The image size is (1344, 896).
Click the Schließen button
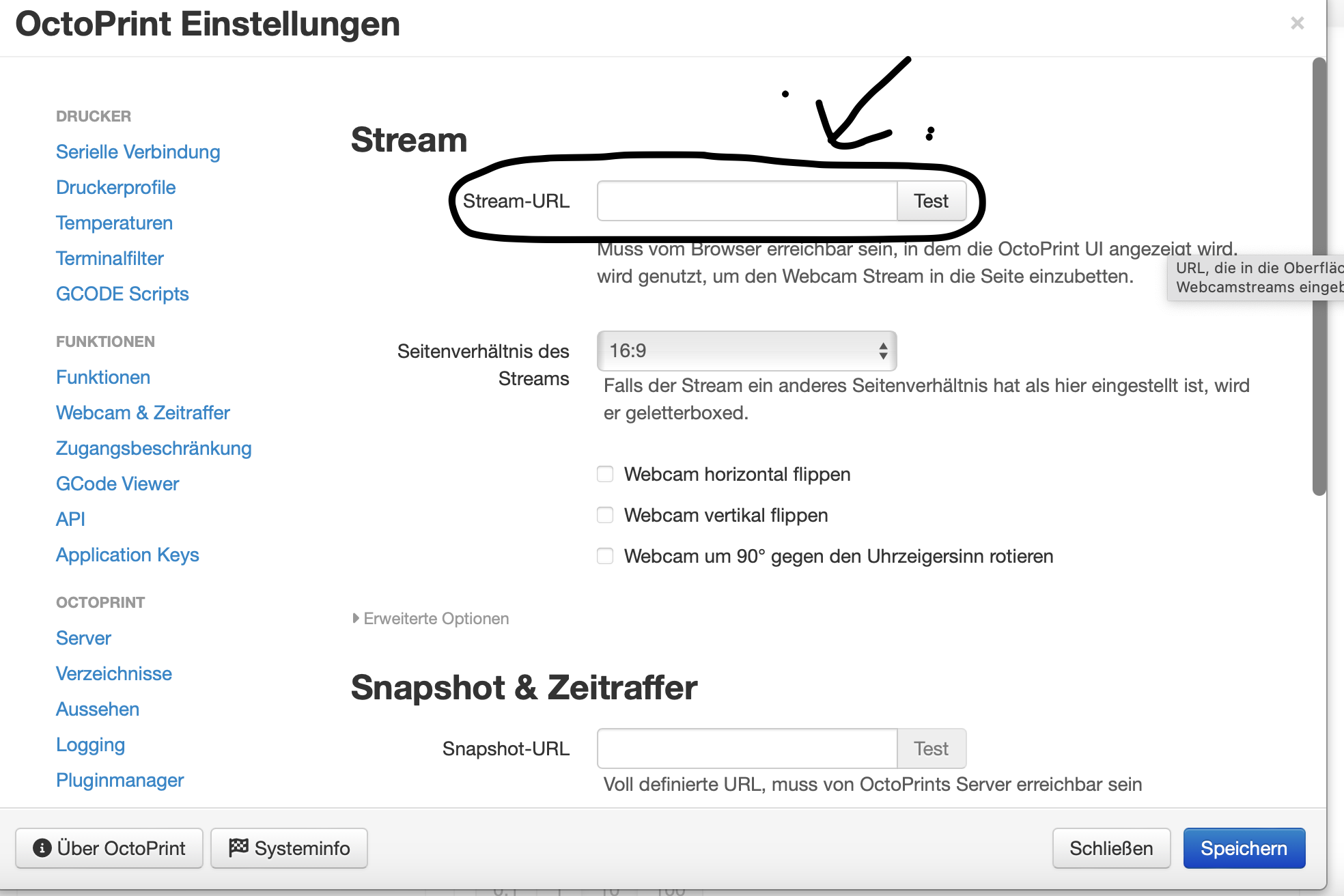(1111, 848)
